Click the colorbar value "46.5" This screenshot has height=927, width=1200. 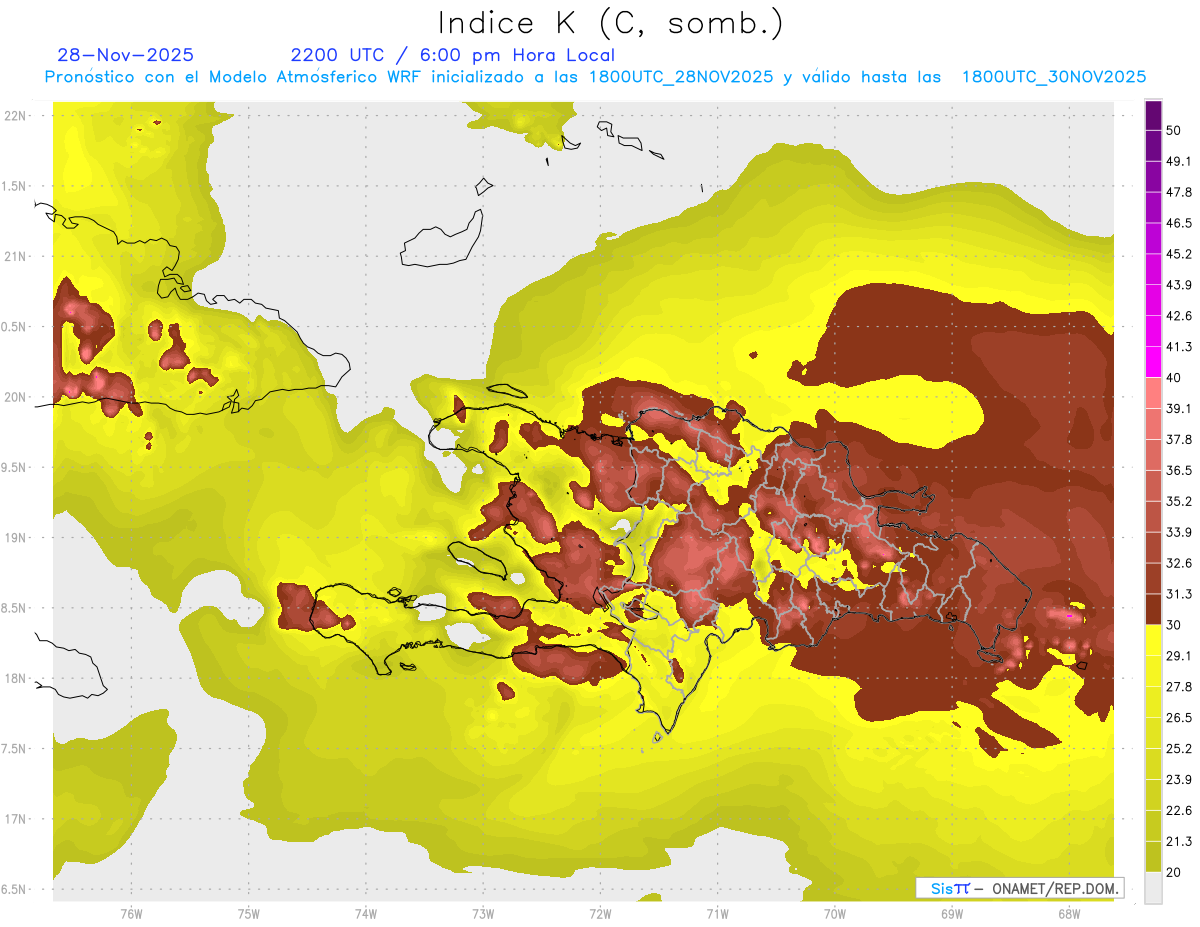coord(1179,223)
